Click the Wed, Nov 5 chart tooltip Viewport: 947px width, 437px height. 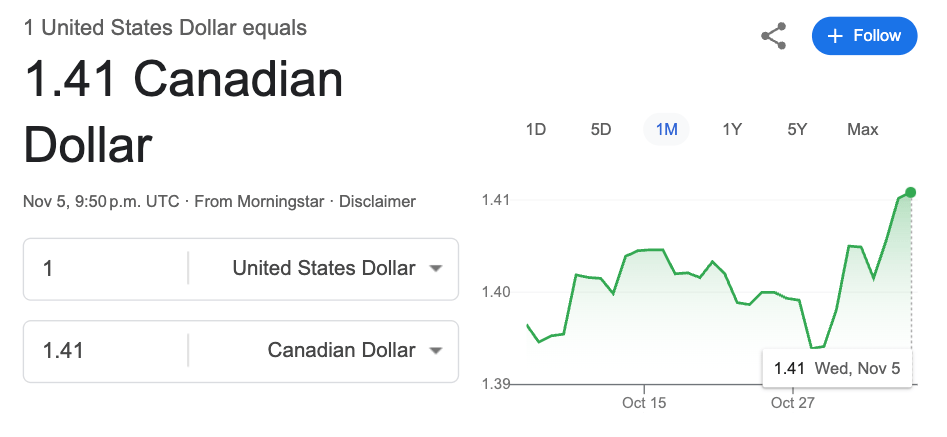point(837,368)
